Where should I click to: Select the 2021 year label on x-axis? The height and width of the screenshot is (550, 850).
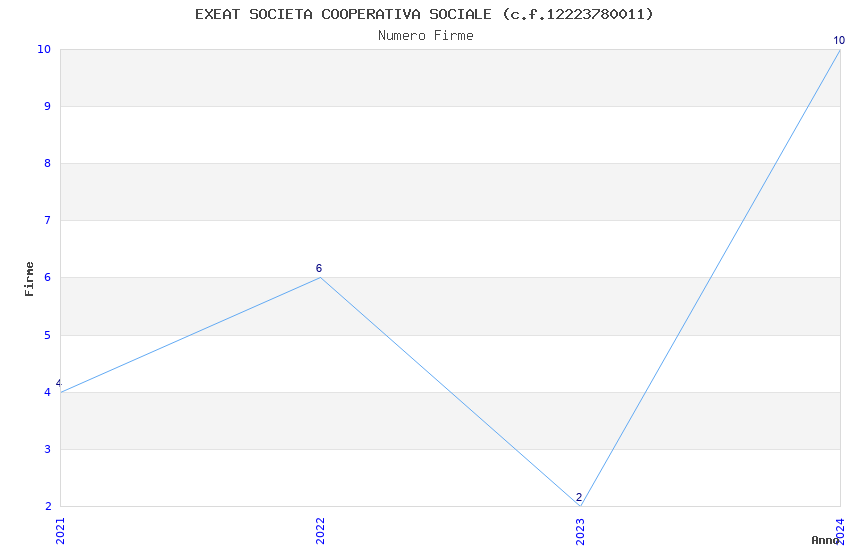60,529
